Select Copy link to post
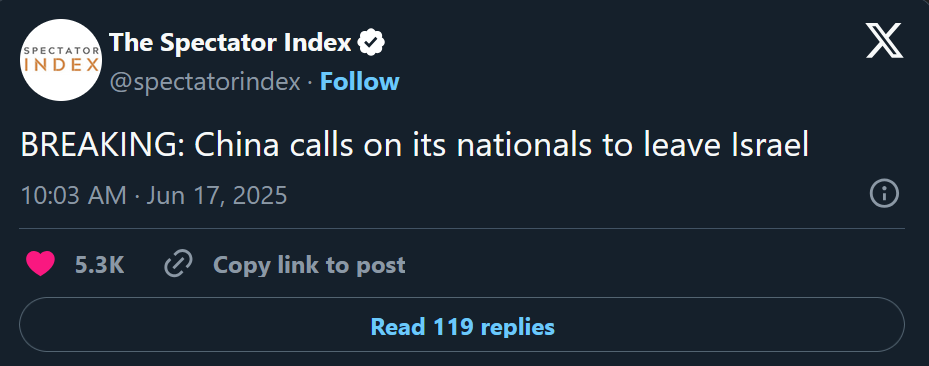The height and width of the screenshot is (366, 929). 309,265
